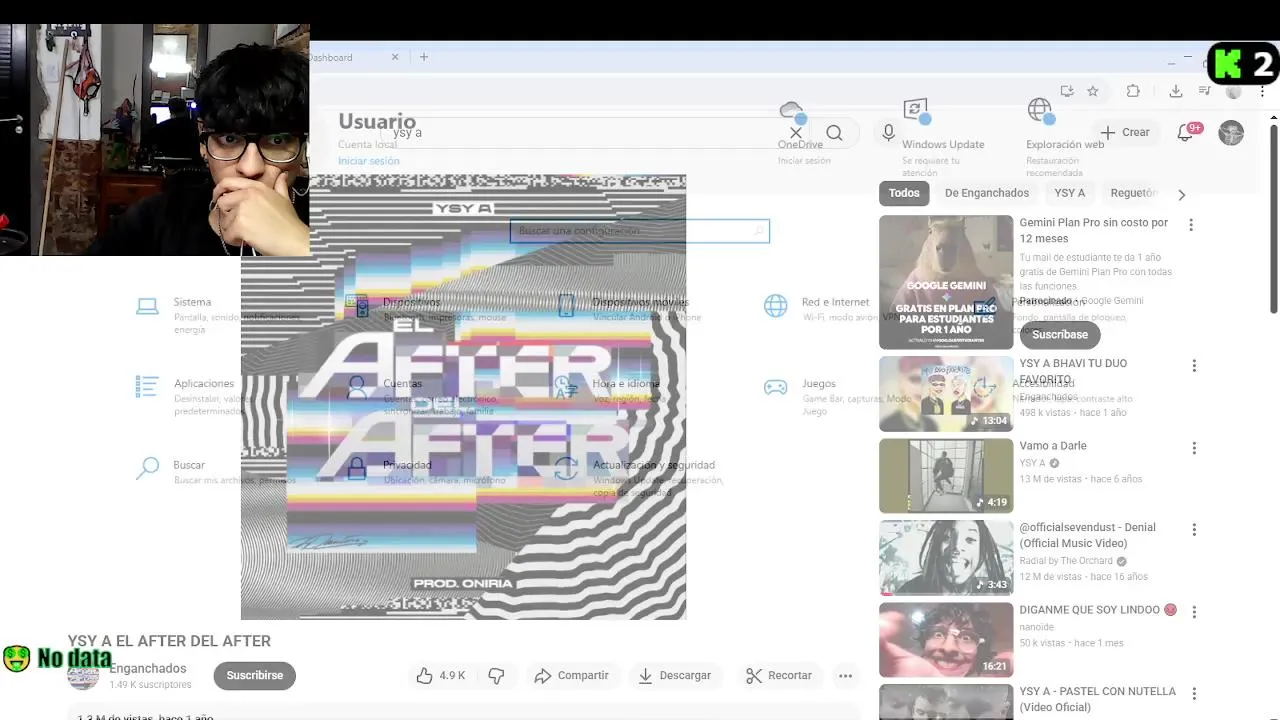Screen dimensions: 1280x720
Task: Open YSY A - PASTEL CON NUTELLA title
Action: (1098, 699)
